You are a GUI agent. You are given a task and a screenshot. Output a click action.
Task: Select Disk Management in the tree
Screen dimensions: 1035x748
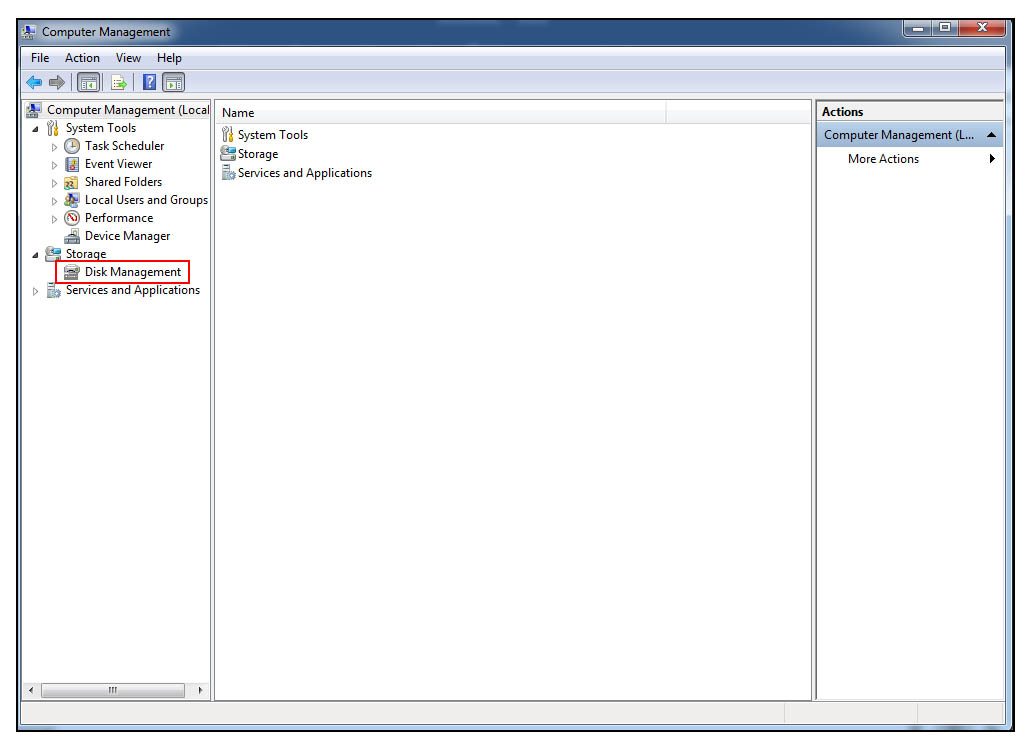(x=133, y=272)
